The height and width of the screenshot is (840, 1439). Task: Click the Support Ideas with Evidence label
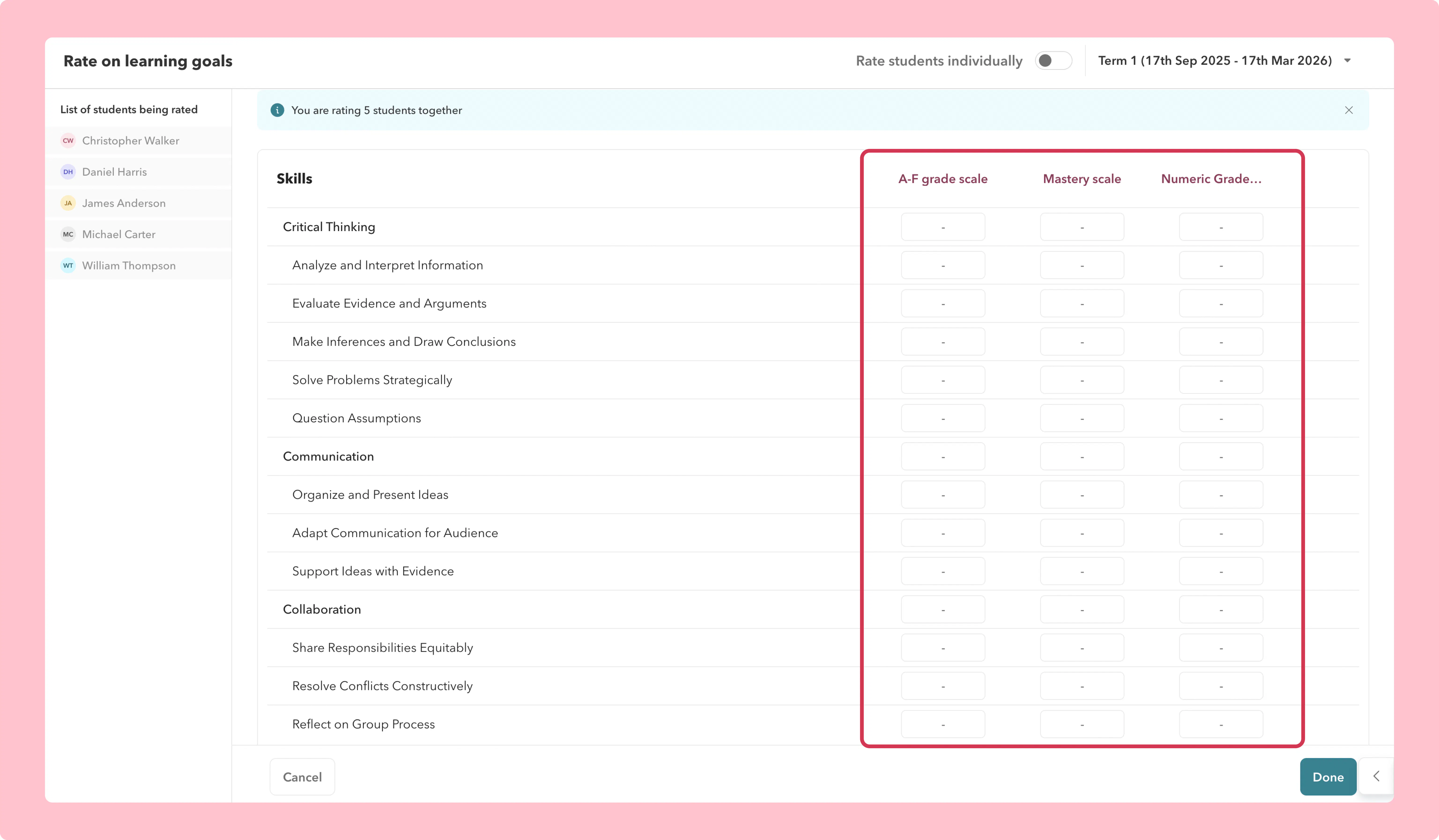click(373, 571)
